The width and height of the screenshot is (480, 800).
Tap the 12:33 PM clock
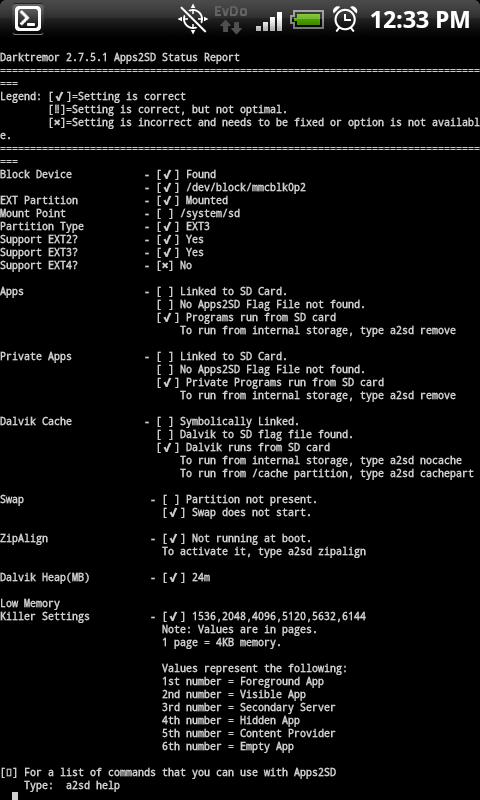419,20
